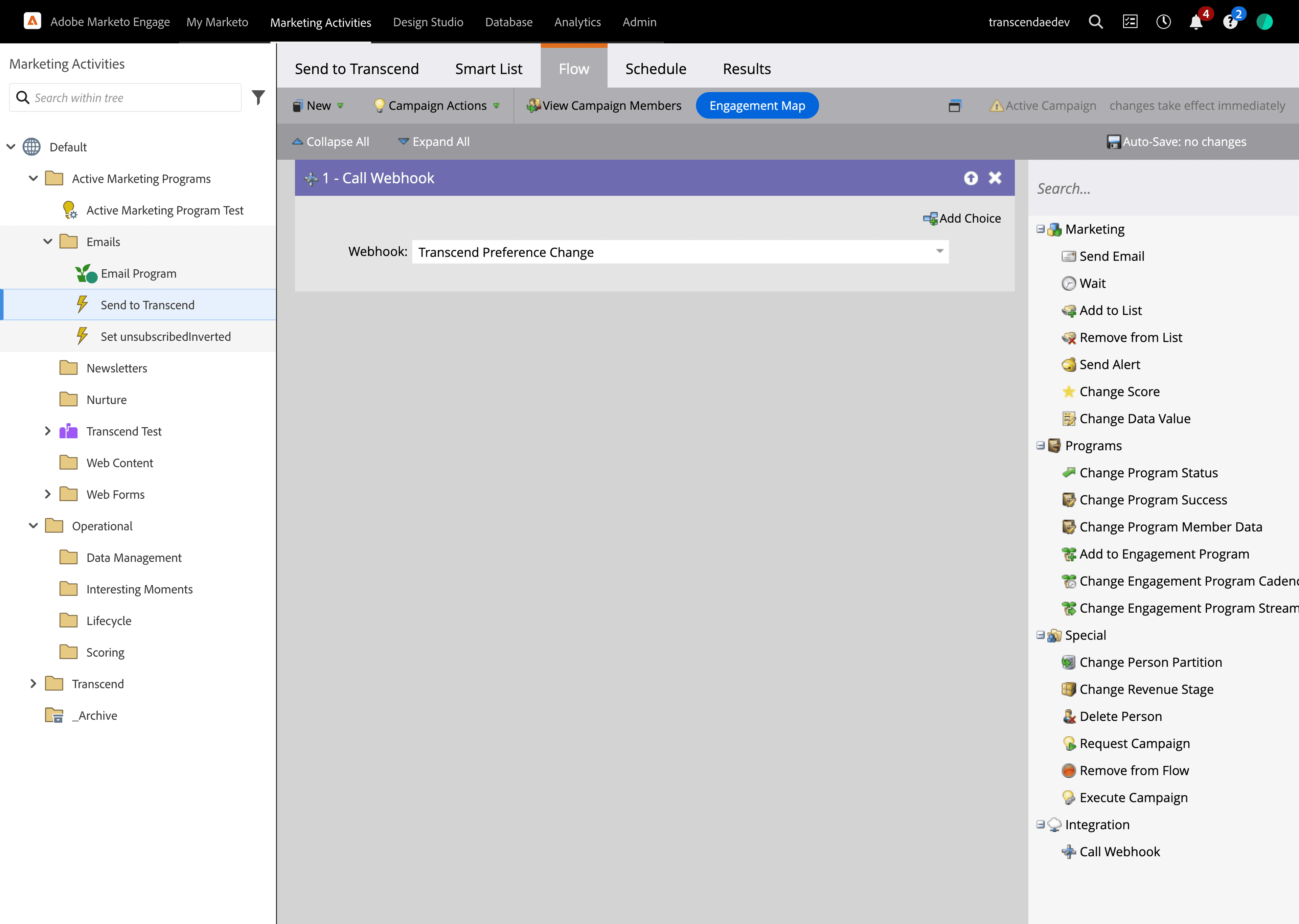The image size is (1299, 924).
Task: Remove the Call Webhook flow step
Action: click(x=995, y=178)
